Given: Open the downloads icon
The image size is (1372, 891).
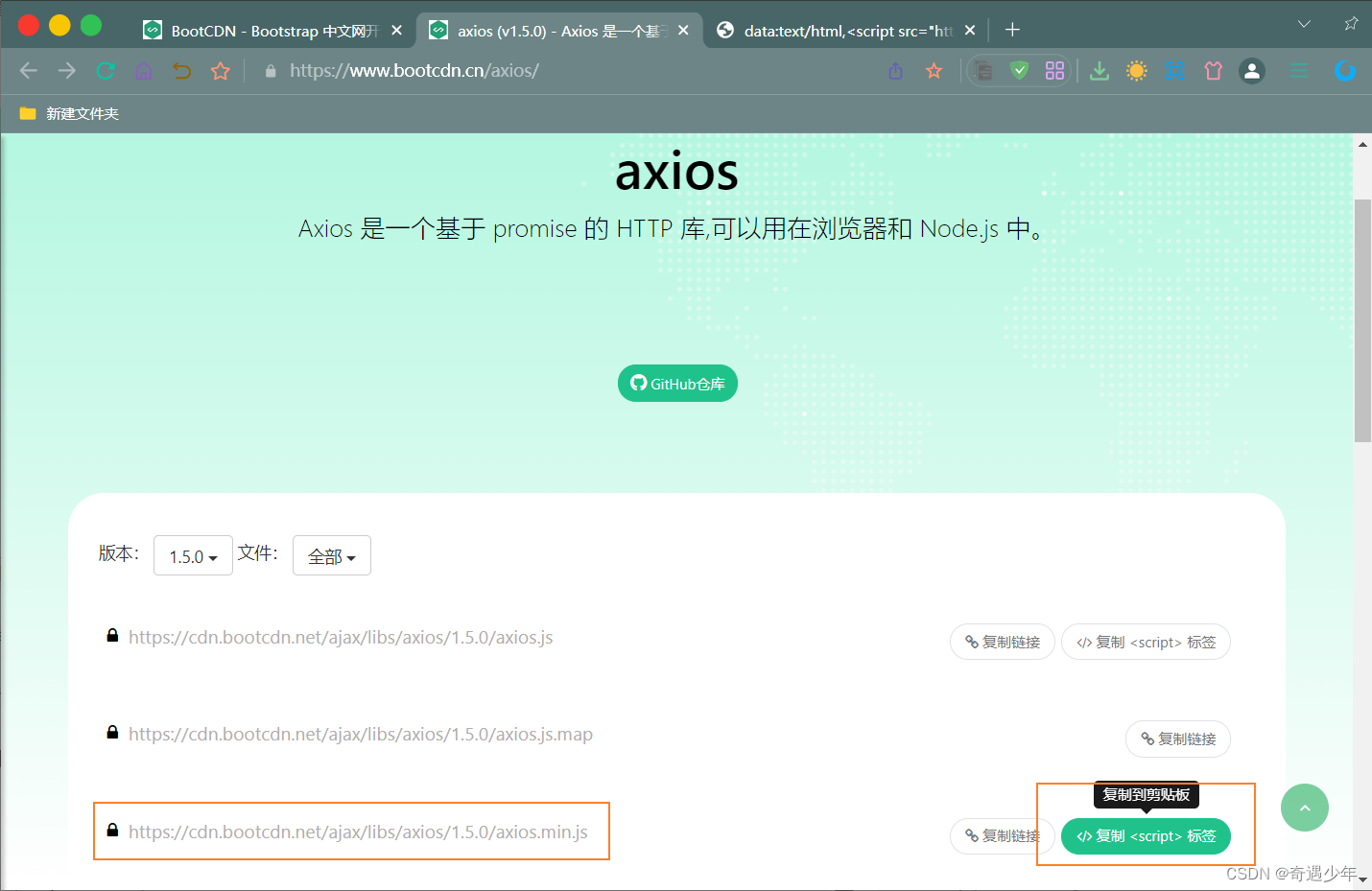Looking at the screenshot, I should 1100,71.
